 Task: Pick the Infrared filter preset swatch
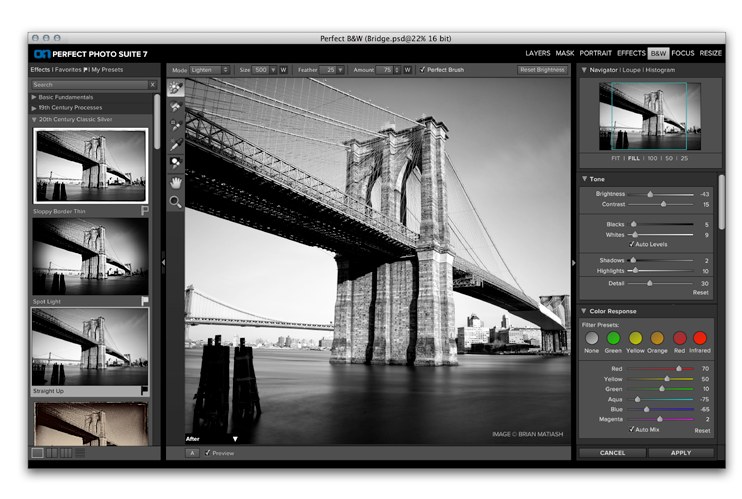click(x=699, y=338)
